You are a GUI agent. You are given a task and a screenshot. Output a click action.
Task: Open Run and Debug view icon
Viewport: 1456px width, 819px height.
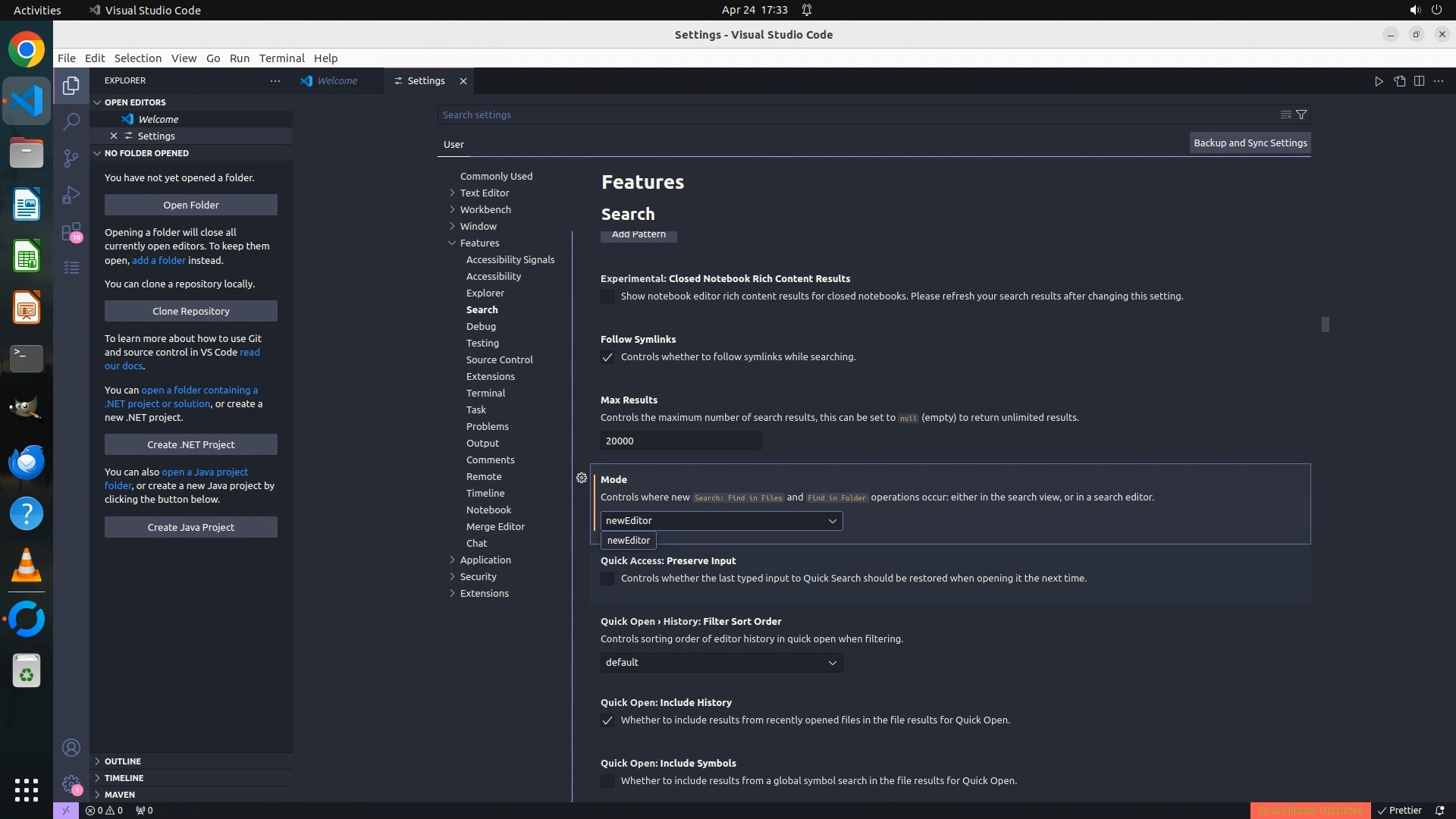[71, 195]
